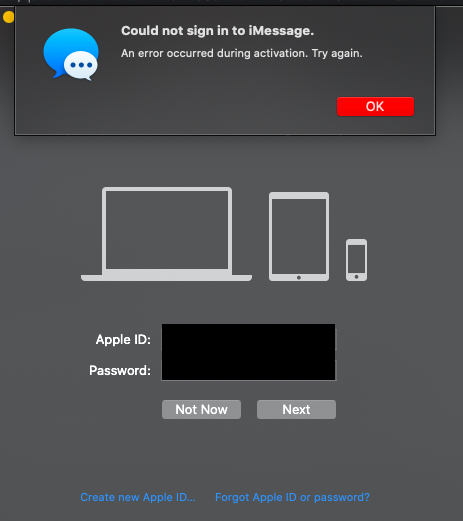Click the home button on the iPhone illustration
The image size is (463, 521).
click(x=356, y=277)
